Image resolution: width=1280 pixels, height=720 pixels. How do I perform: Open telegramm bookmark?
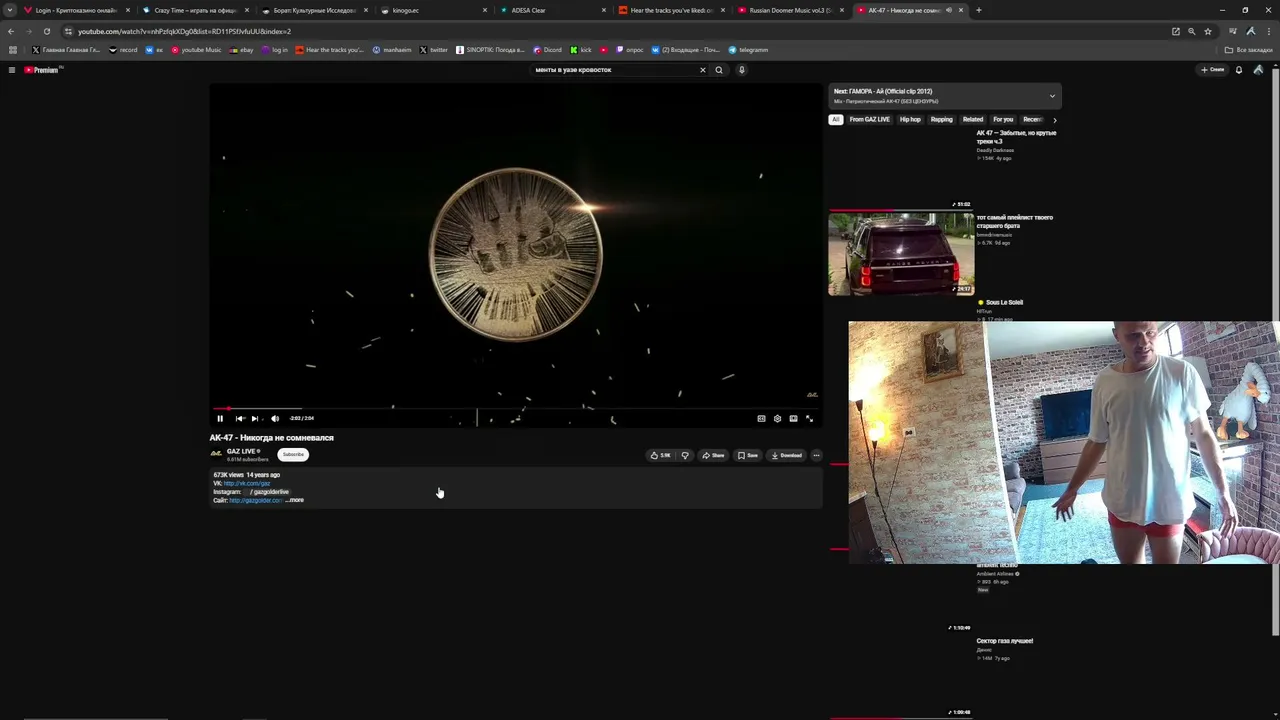tap(748, 50)
